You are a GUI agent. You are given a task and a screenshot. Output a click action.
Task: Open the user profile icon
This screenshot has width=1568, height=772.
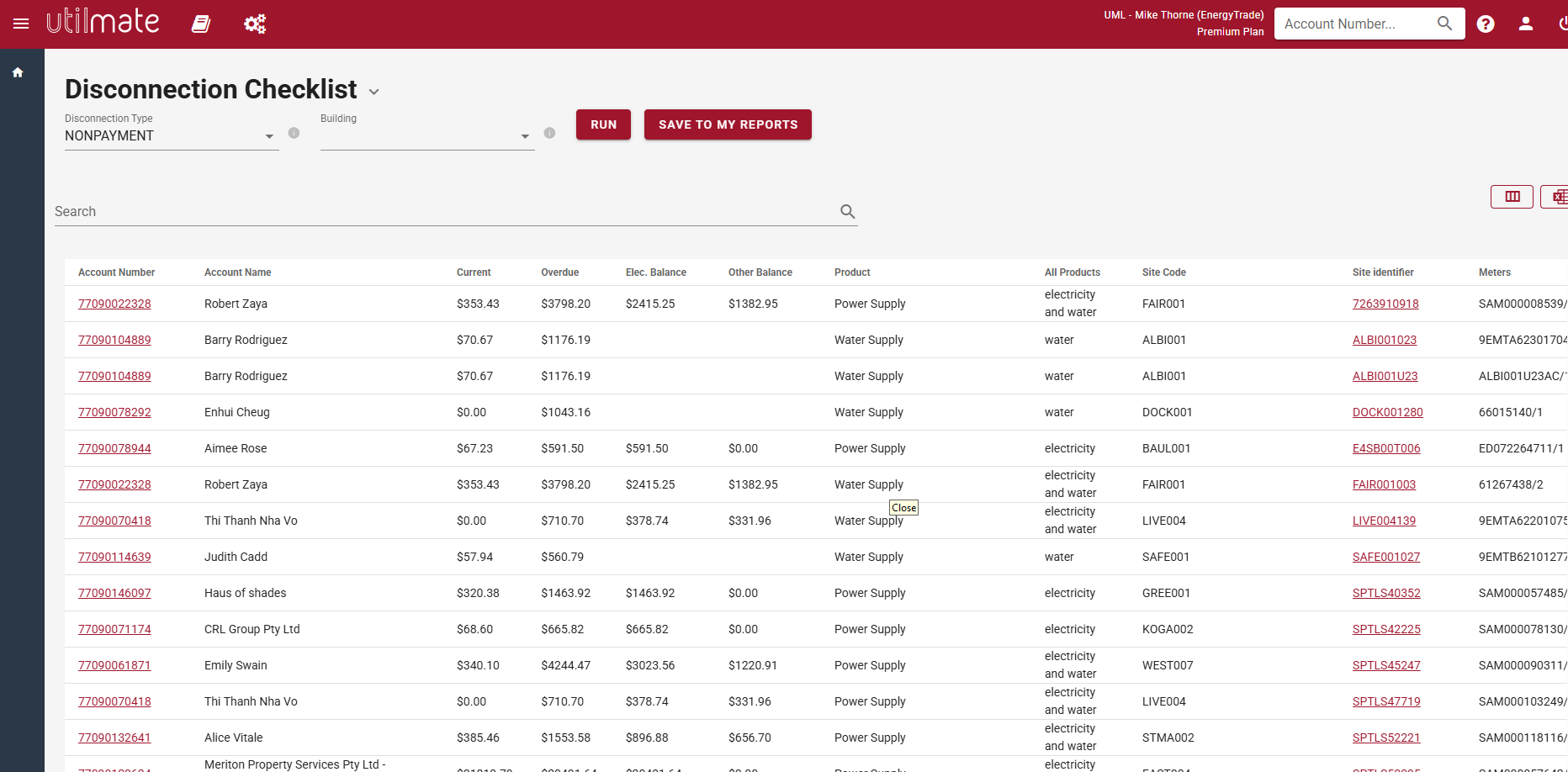click(x=1526, y=24)
